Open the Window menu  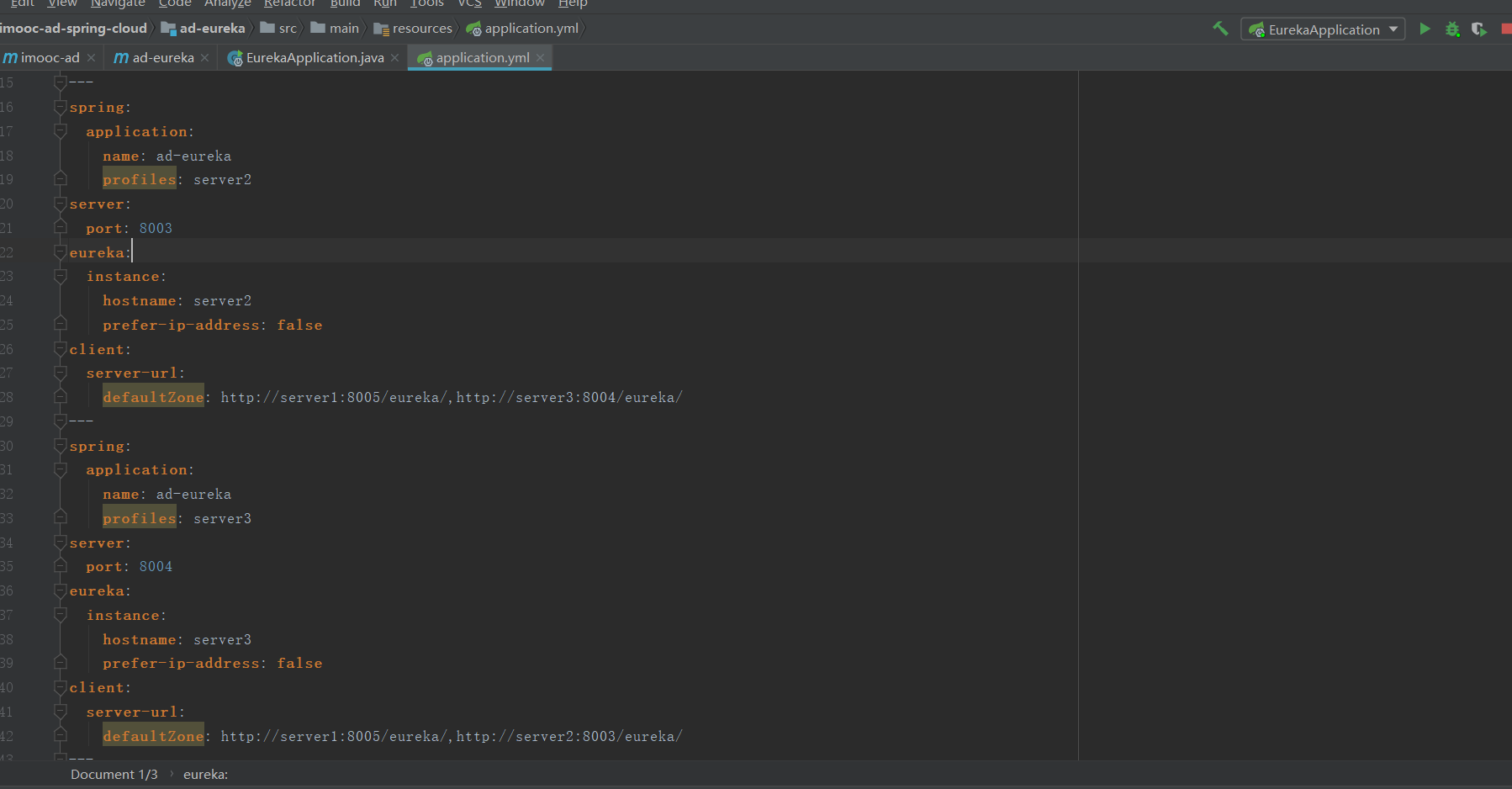point(520,3)
